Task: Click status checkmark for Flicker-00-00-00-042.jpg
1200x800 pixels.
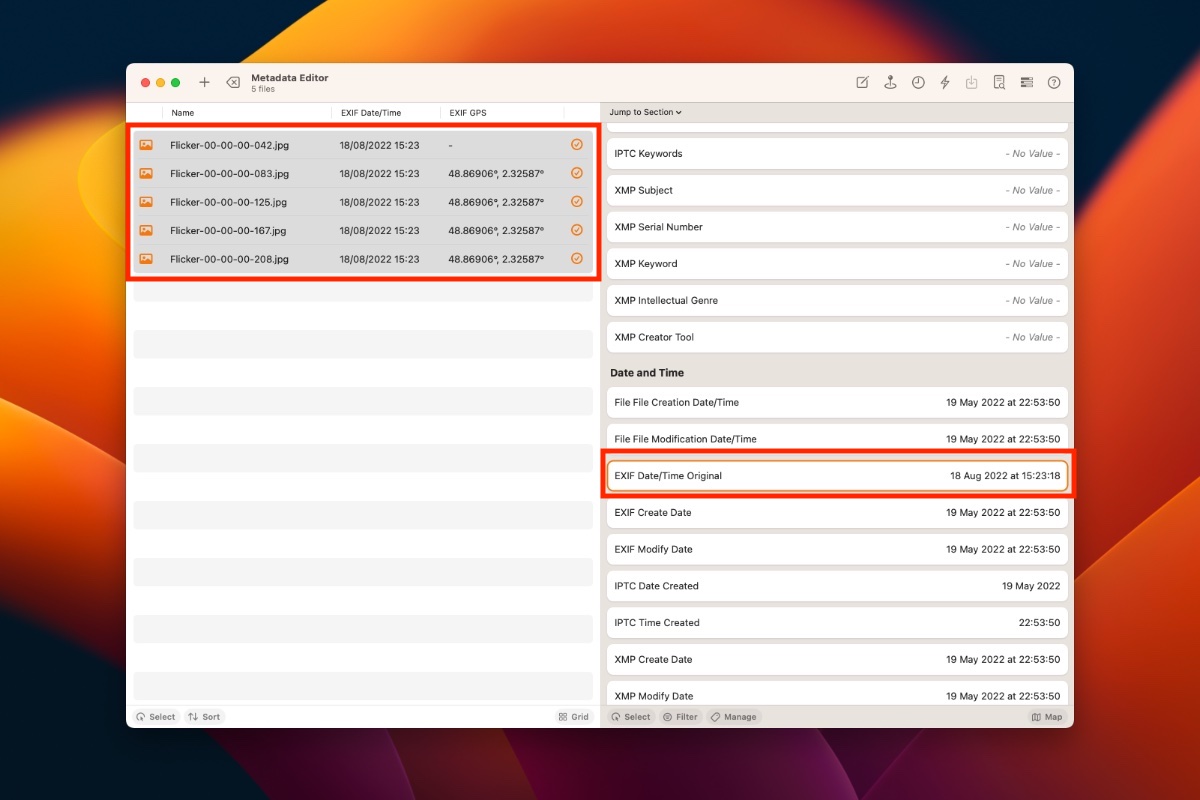Action: click(x=577, y=144)
